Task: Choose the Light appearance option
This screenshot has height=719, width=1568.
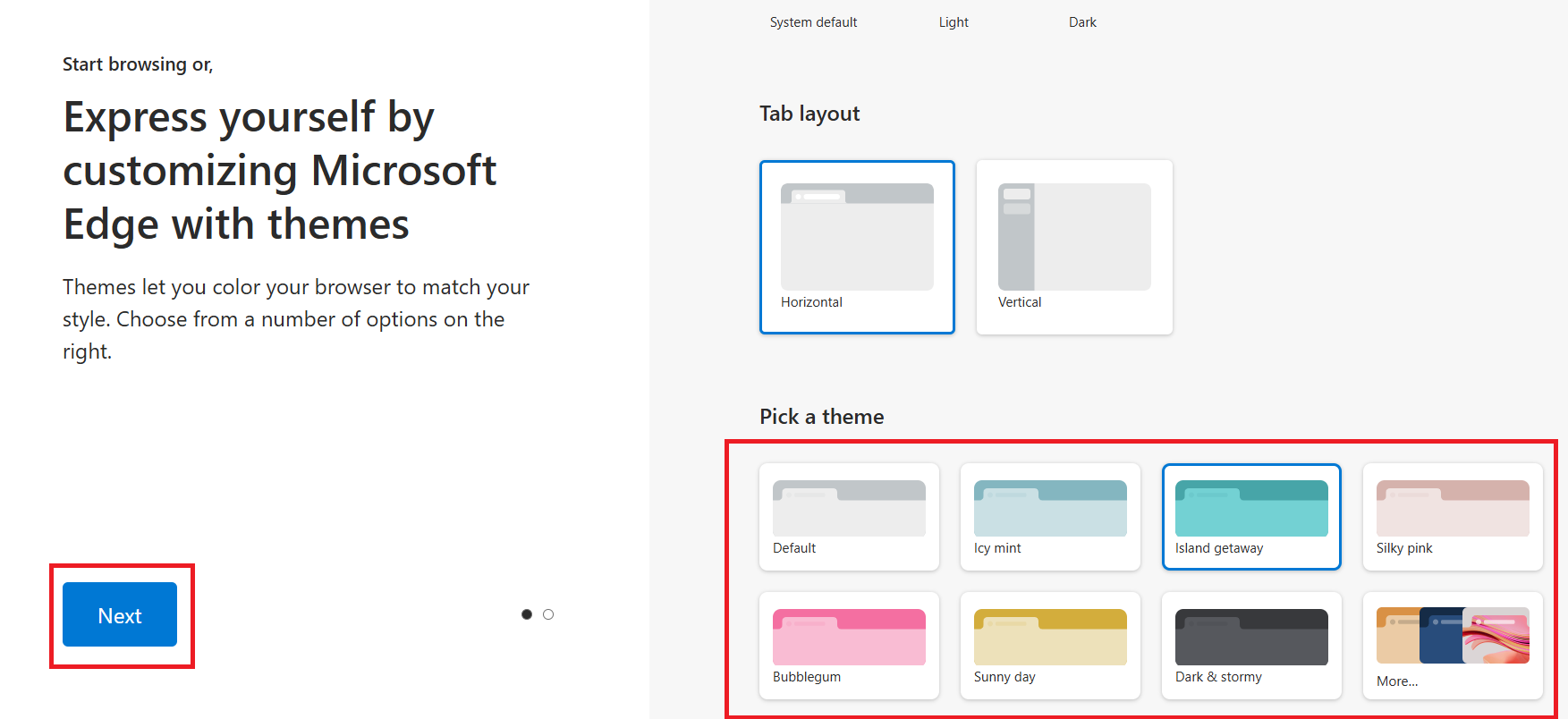Action: pos(954,22)
